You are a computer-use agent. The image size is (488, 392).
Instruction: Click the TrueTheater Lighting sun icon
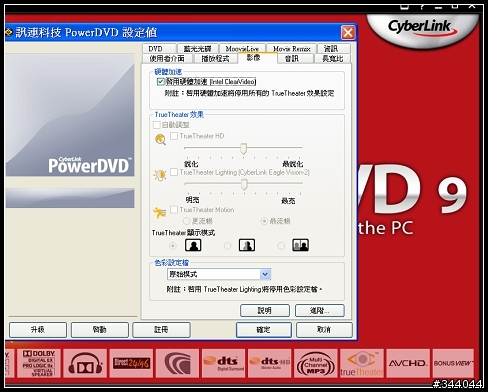click(160, 175)
